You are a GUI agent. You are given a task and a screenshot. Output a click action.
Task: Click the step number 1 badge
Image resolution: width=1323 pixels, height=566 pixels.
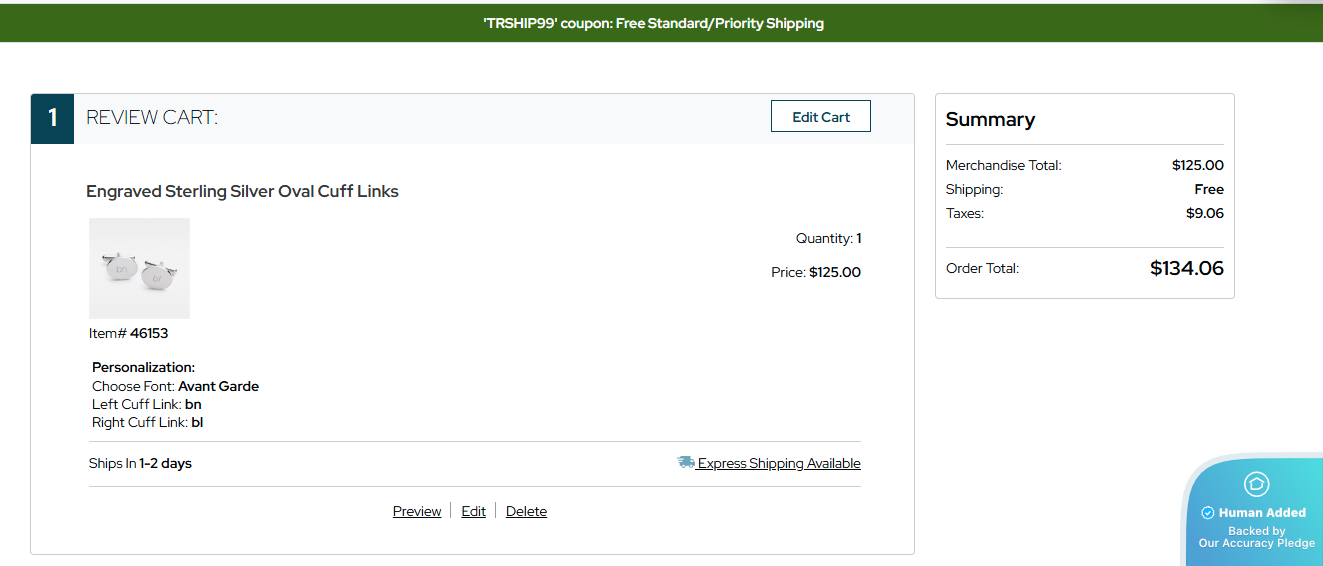[x=52, y=118]
